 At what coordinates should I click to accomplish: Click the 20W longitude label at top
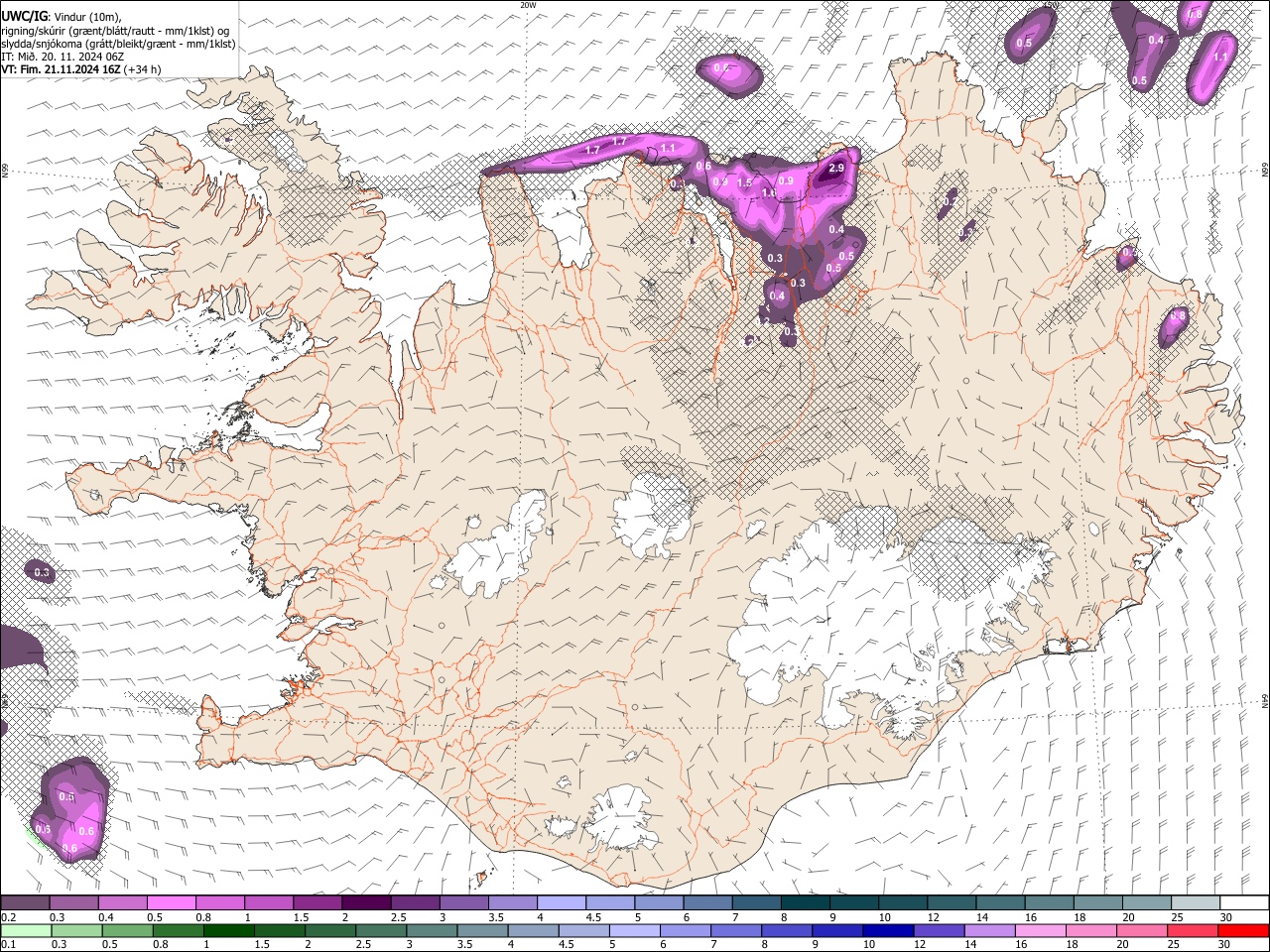click(x=528, y=5)
